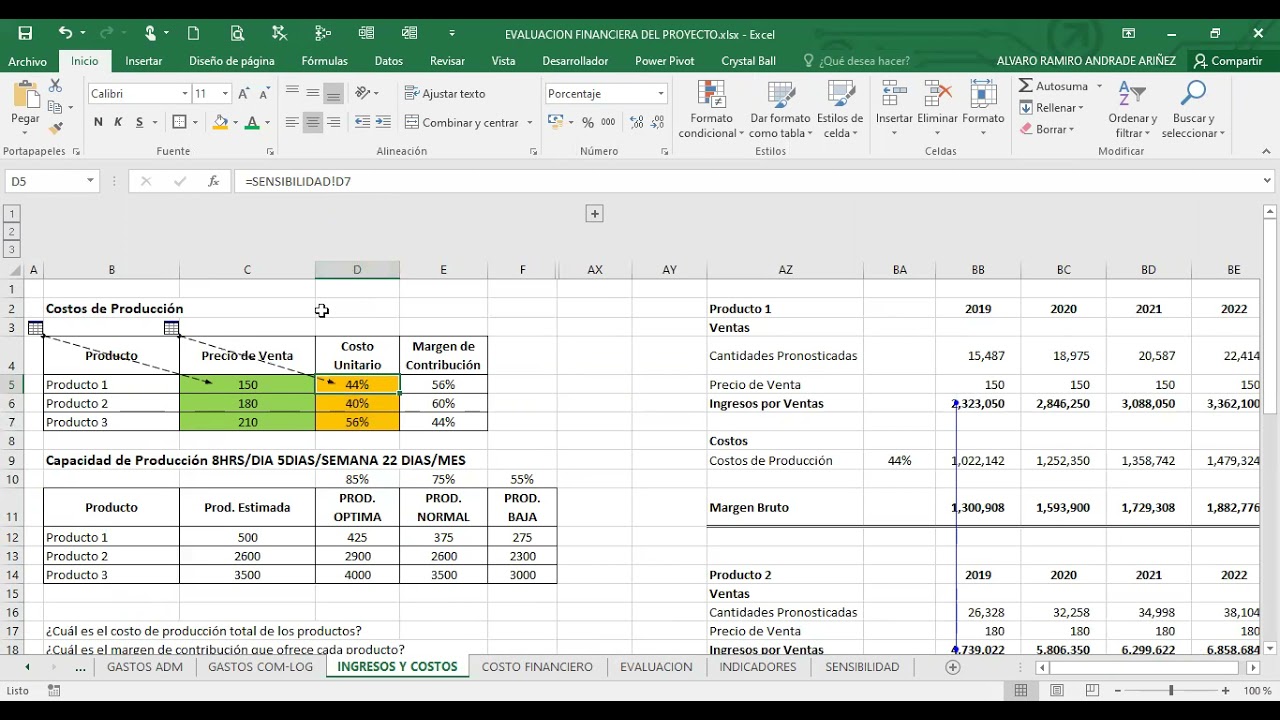The width and height of the screenshot is (1280, 720).
Task: Click zoom in plus on slider
Action: 1225,690
